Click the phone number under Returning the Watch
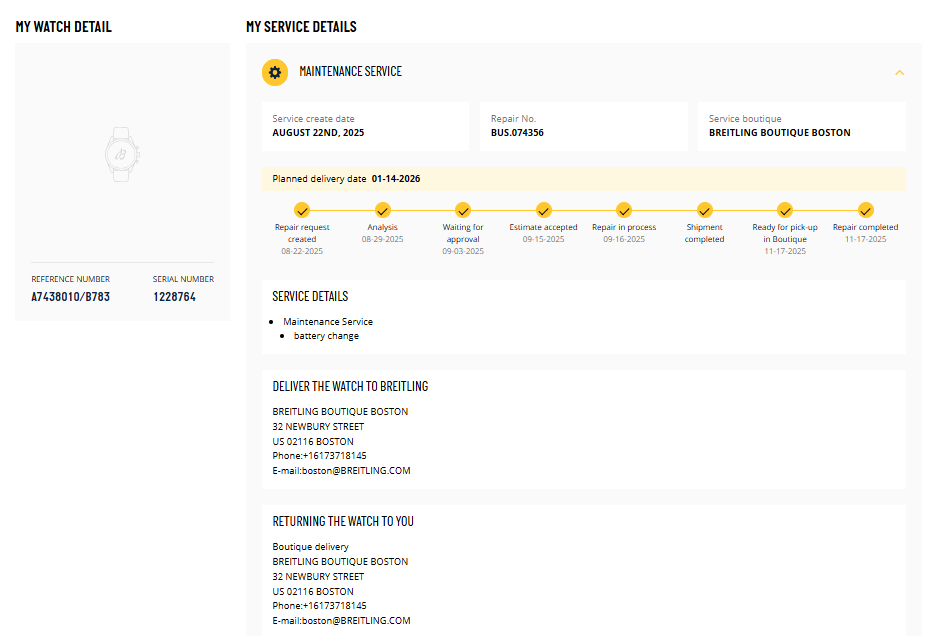Screen dimensions: 928x636 tap(319, 606)
